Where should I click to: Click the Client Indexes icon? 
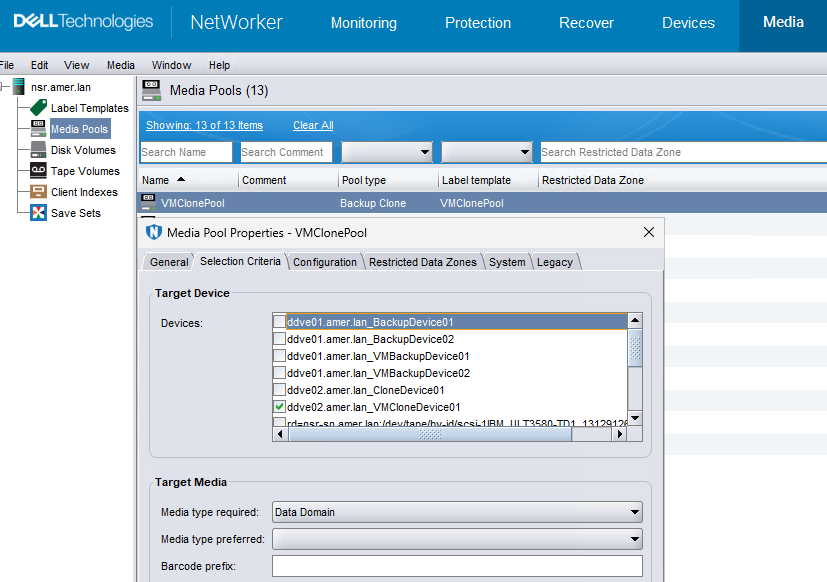tap(39, 192)
